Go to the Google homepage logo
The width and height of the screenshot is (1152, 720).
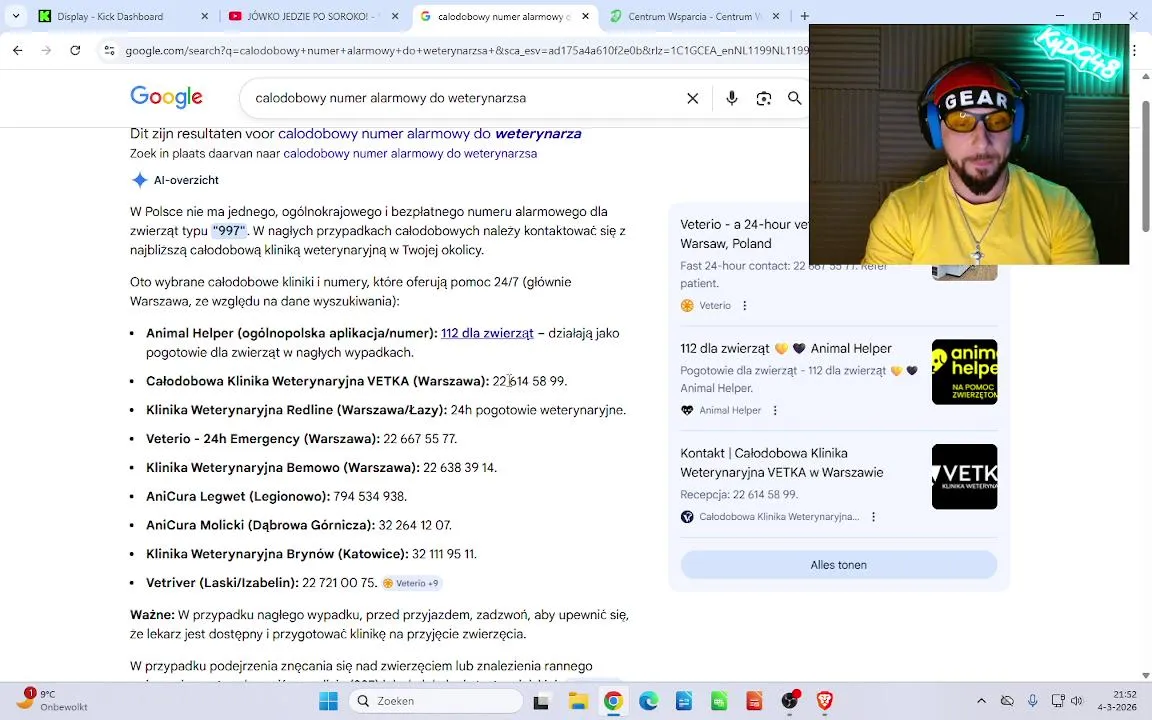pos(166,97)
